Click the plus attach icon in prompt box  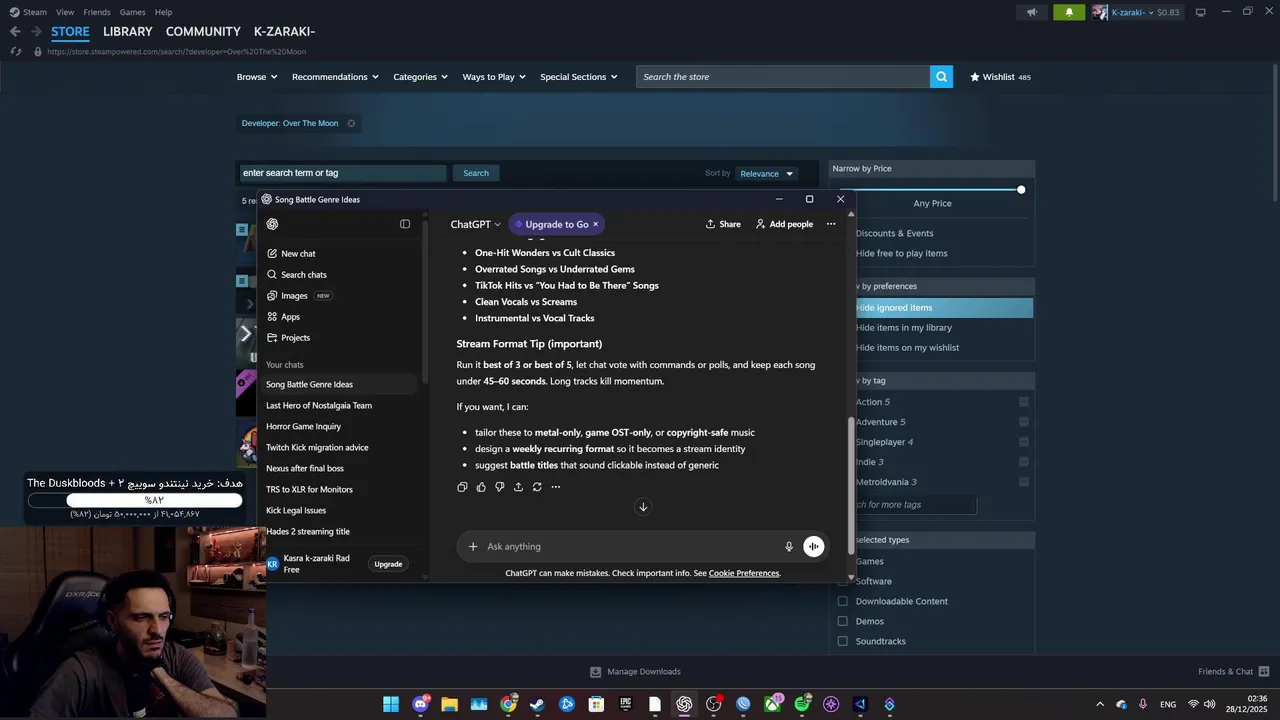point(473,546)
